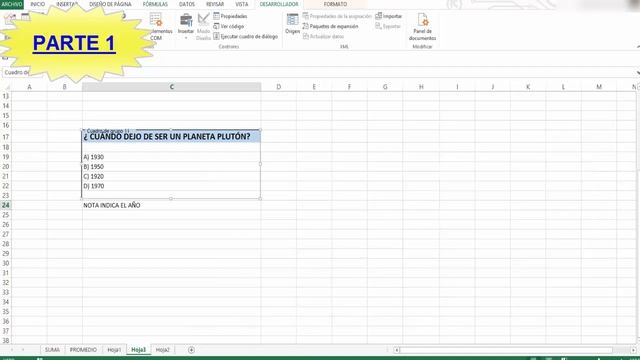Image resolution: width=640 pixels, height=360 pixels.
Task: Open control Propiedades in Controles group
Action: (x=230, y=16)
